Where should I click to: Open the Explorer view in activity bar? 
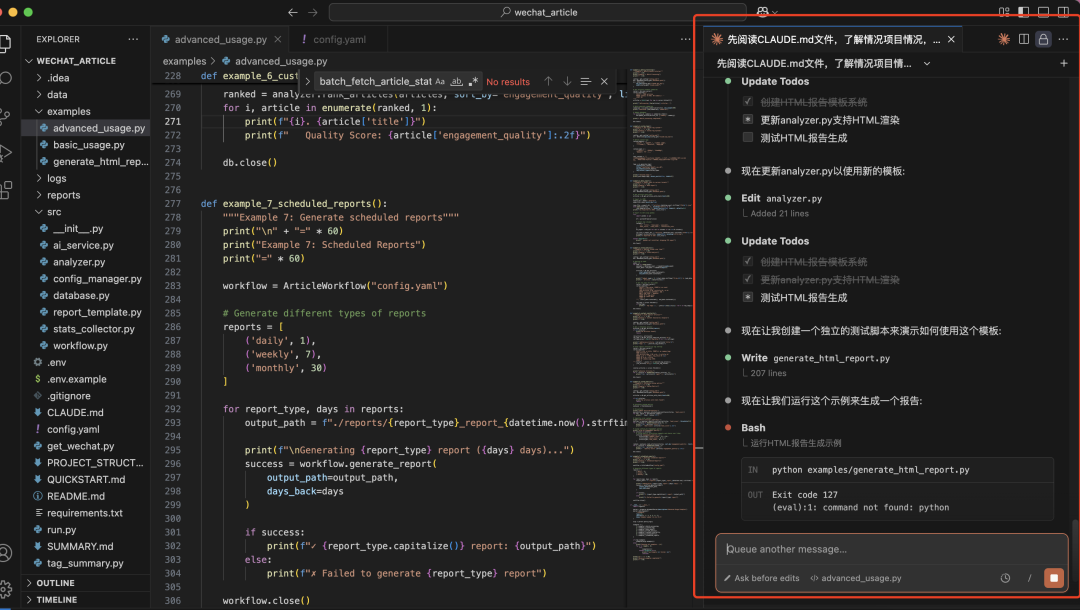(4, 43)
